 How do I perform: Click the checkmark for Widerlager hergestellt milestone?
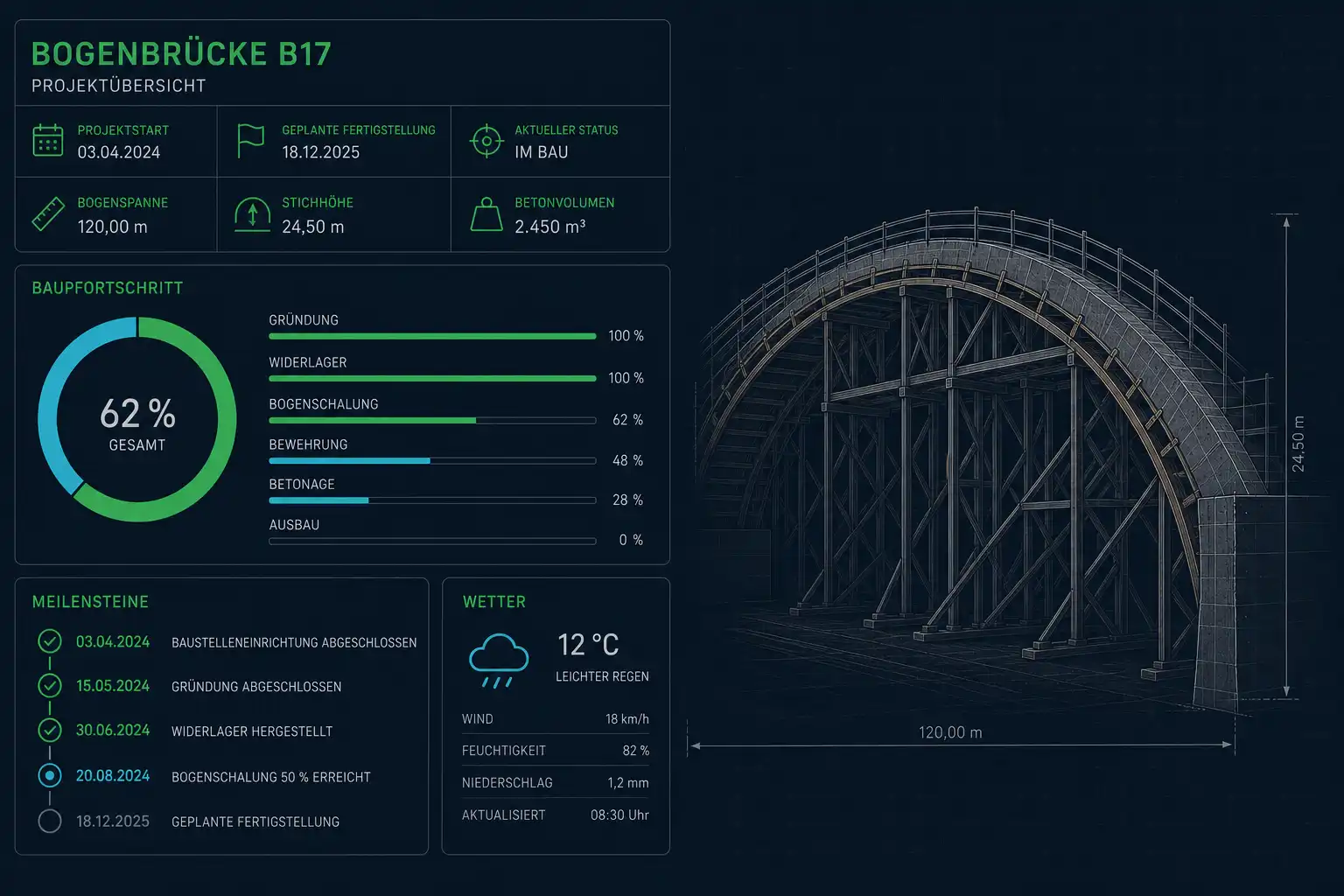click(50, 730)
